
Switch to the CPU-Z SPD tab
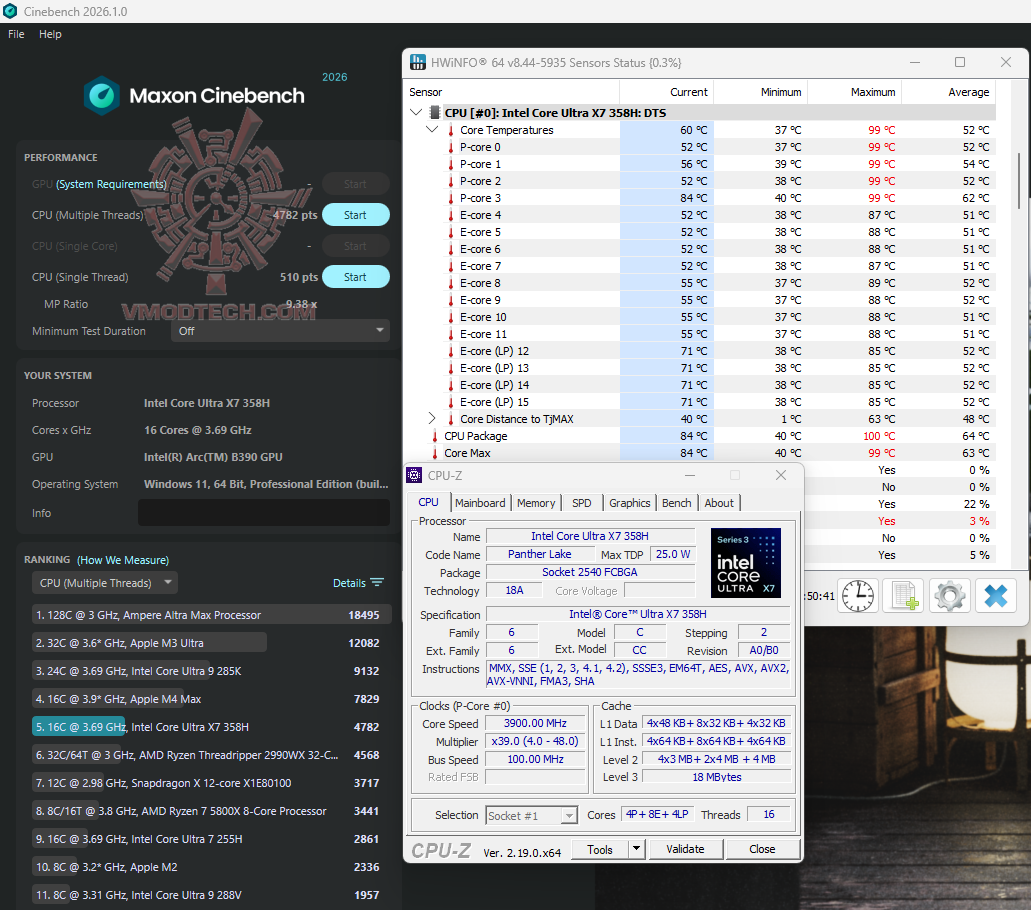(581, 502)
